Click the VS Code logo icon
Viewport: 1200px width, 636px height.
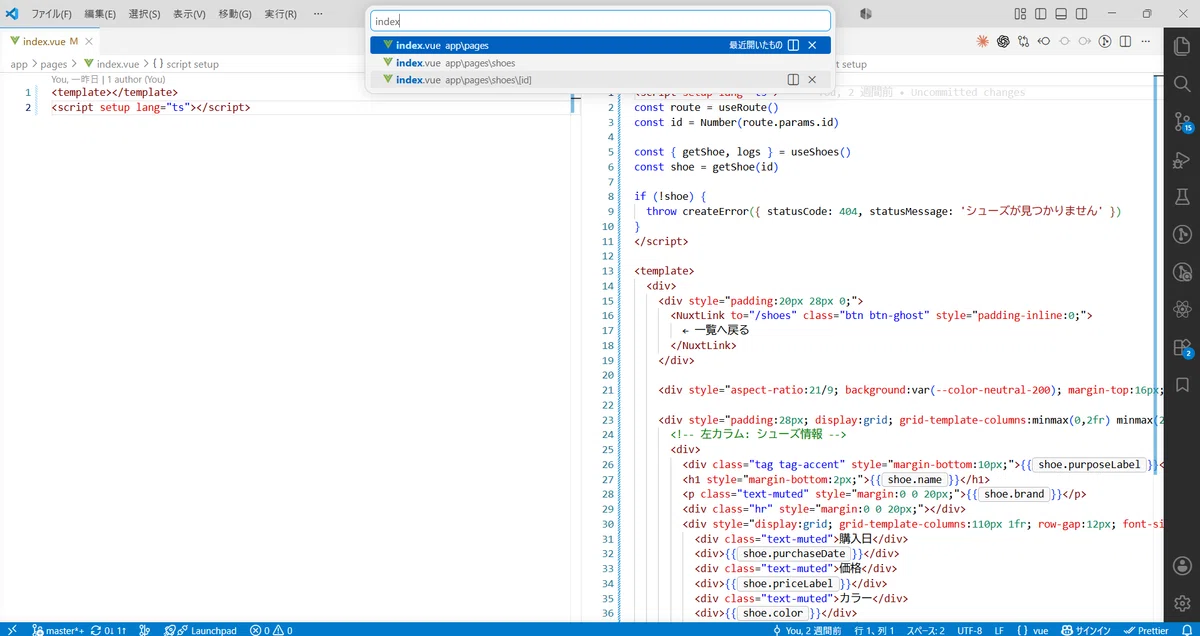(13, 14)
